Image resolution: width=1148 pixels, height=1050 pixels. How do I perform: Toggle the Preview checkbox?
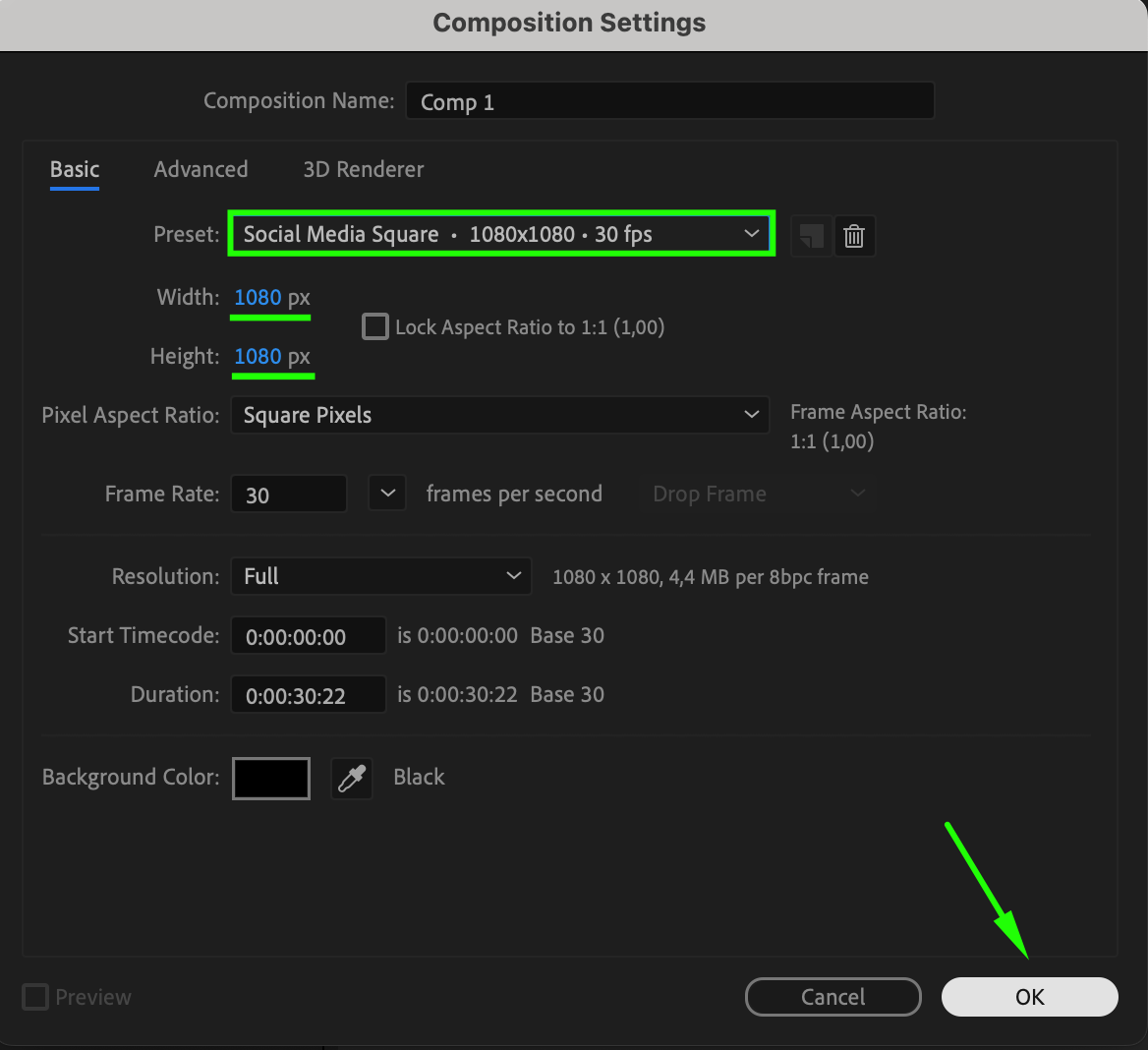(35, 997)
